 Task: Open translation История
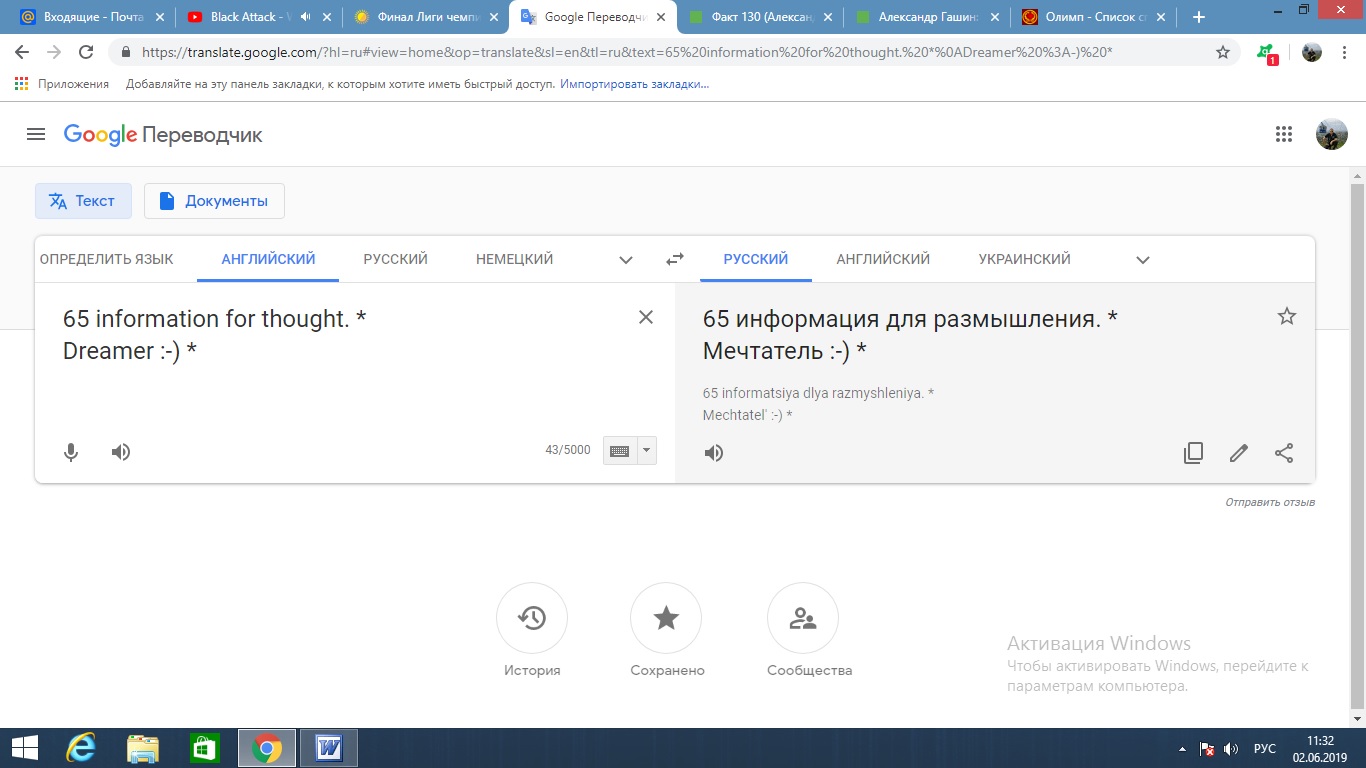(532, 631)
